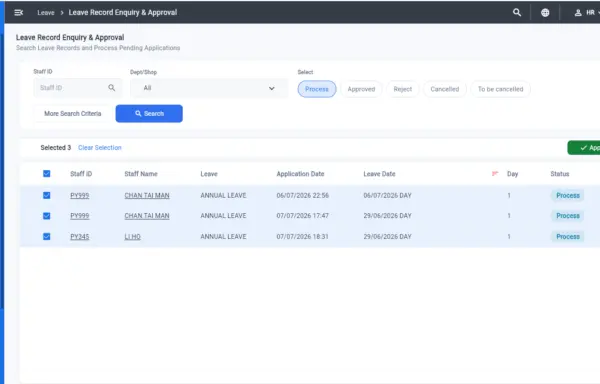This screenshot has width=600, height=384.
Task: Click the Leave Date column header
Action: coord(379,174)
